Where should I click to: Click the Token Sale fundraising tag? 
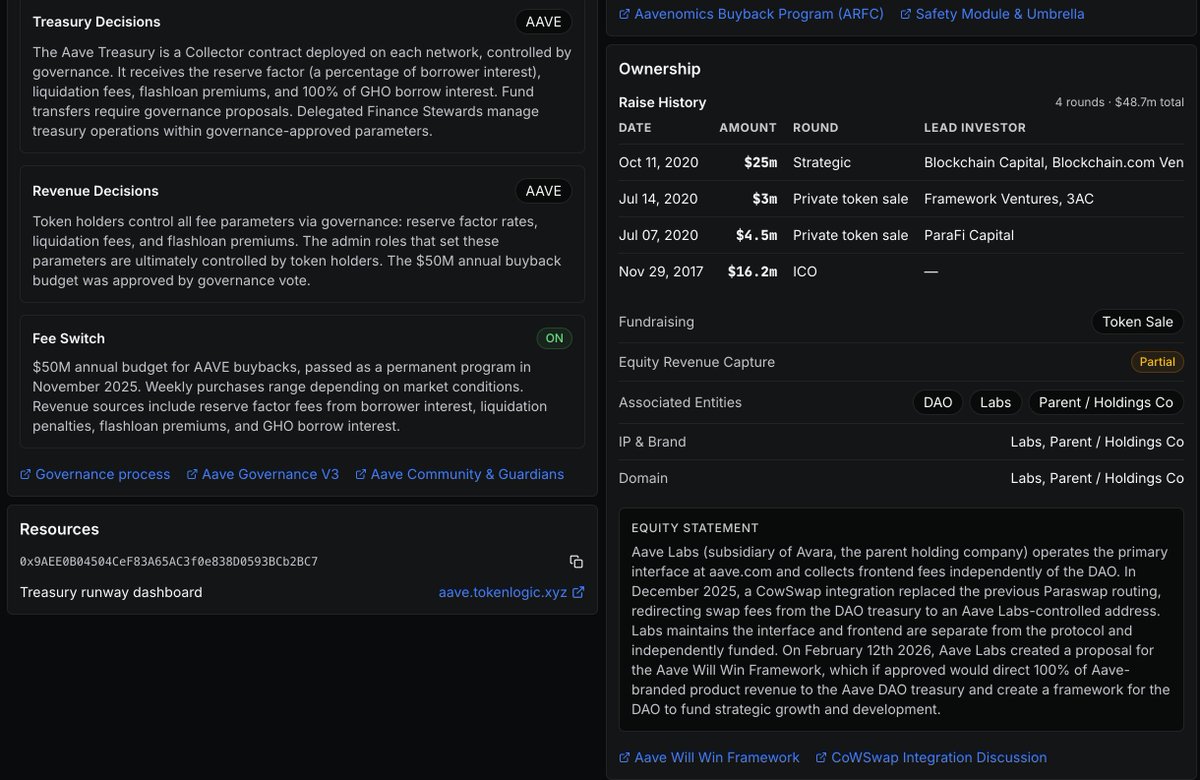(x=1138, y=322)
